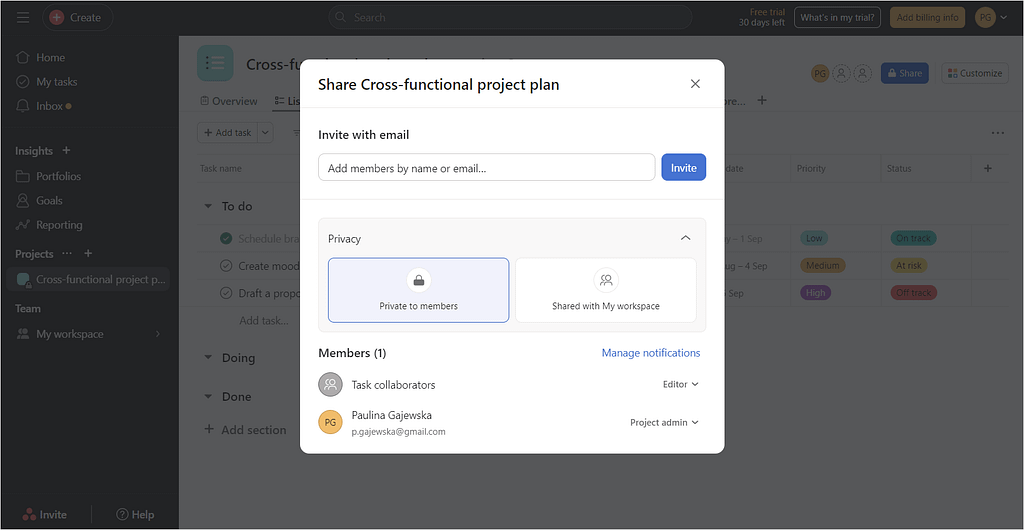
Task: Click the blue Invite button
Action: click(684, 167)
